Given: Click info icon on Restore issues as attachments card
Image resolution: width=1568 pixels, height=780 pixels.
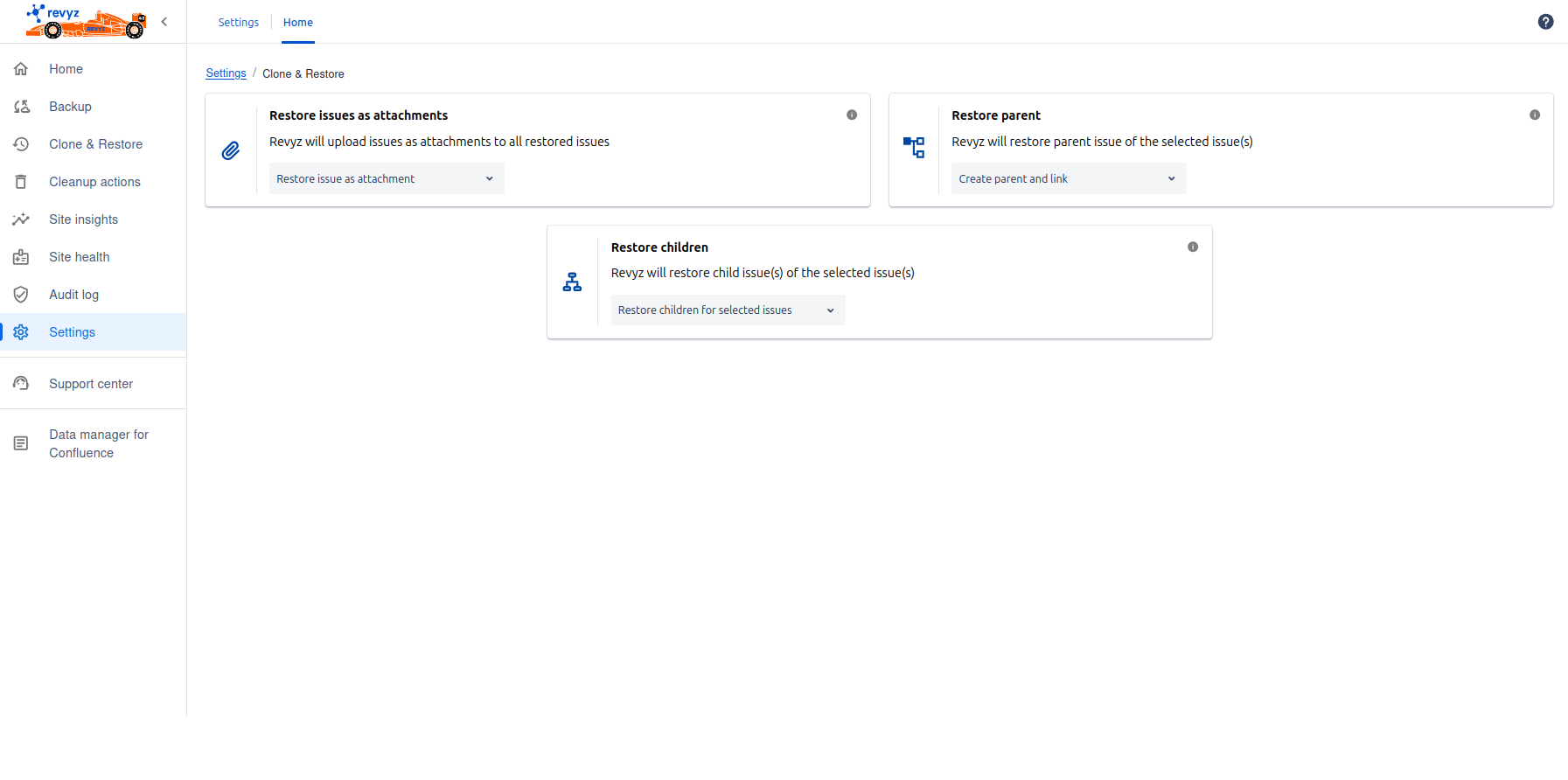Looking at the screenshot, I should coord(852,115).
